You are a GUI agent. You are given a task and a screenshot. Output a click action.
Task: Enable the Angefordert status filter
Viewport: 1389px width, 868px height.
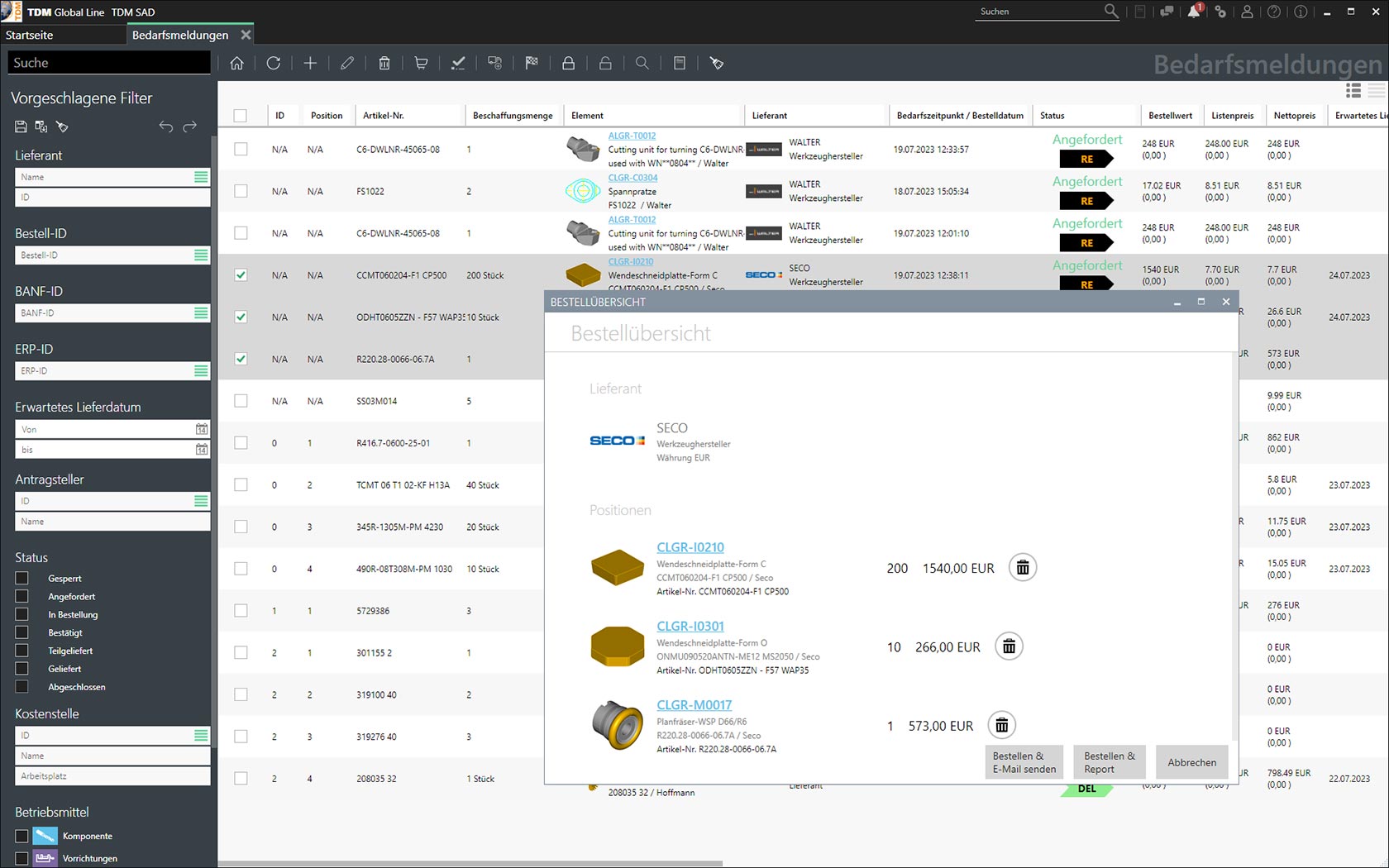(21, 596)
